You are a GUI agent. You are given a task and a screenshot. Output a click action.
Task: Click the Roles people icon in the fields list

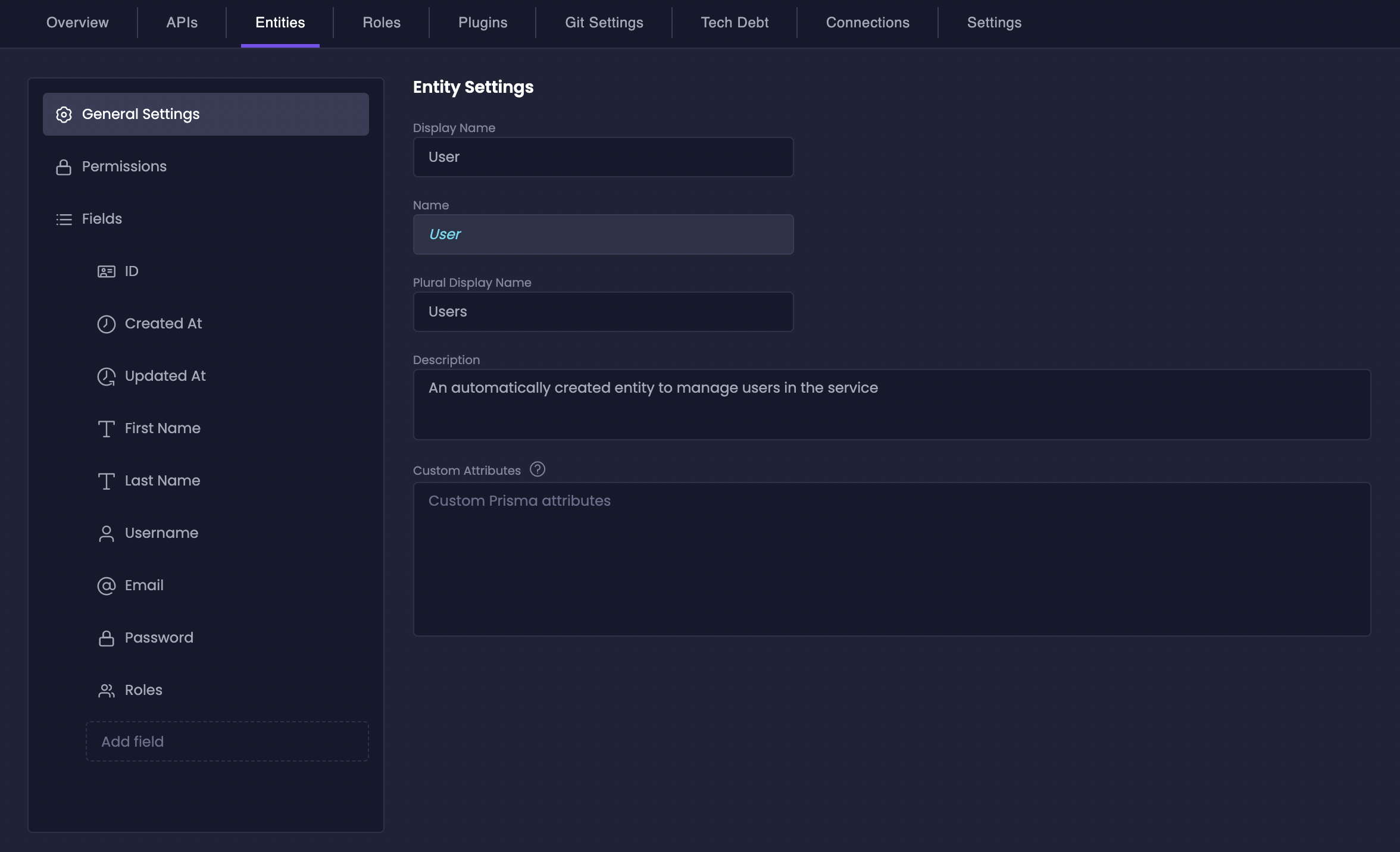(x=106, y=691)
